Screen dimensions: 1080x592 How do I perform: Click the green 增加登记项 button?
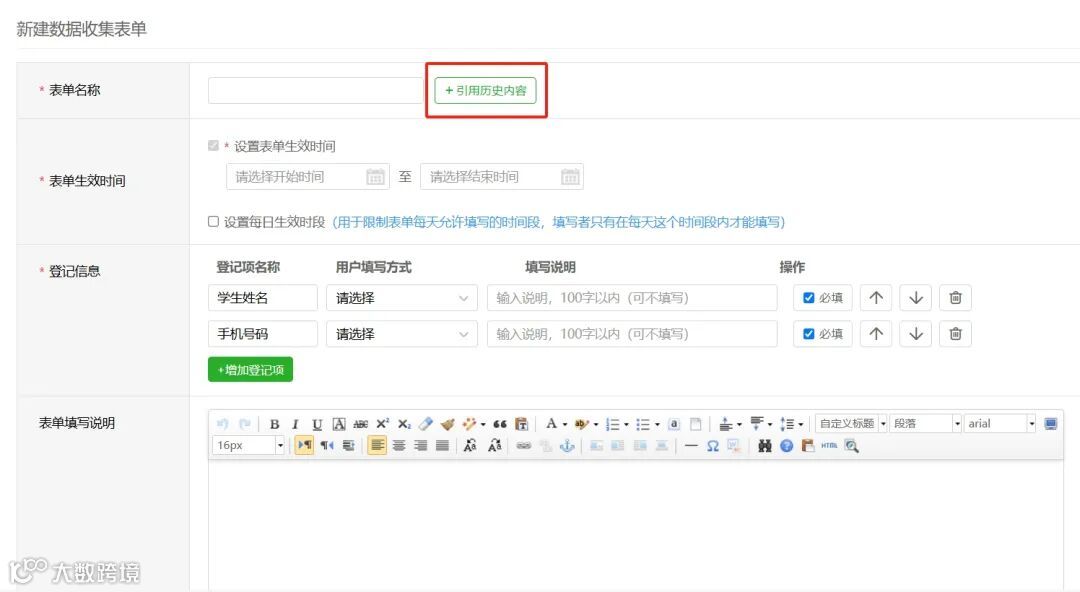(250, 369)
